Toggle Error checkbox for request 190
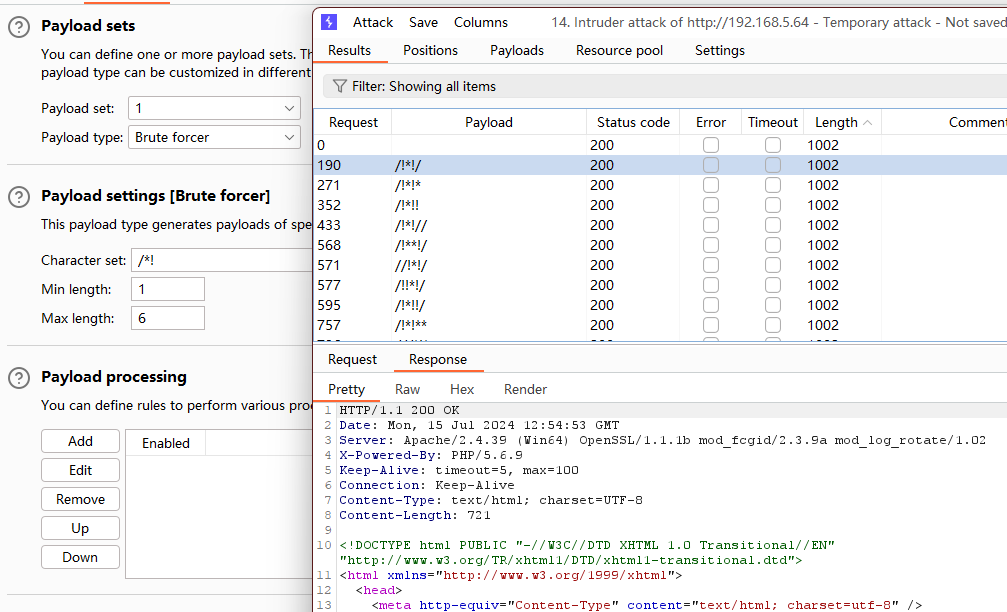Screen dimensions: 1007x612 710,165
